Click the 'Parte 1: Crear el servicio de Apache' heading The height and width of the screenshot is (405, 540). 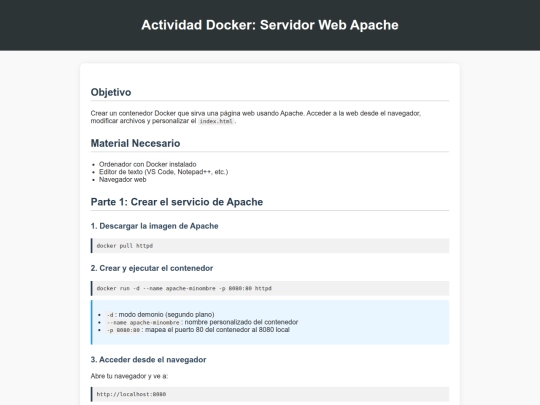pos(177,202)
